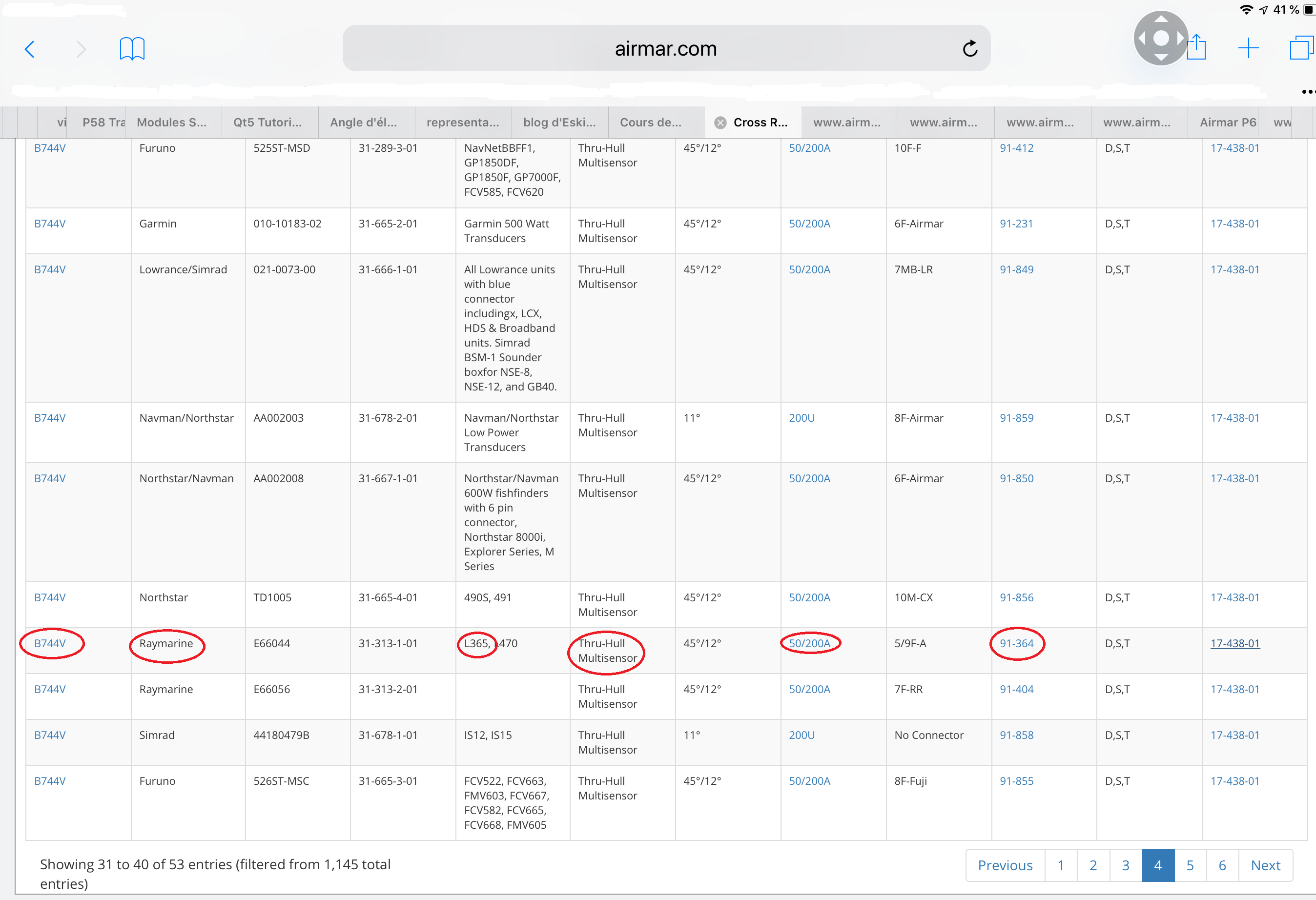Screen dimensions: 1316x900
Task: Switch to the Airmar P6 tab
Action: 1223,123
